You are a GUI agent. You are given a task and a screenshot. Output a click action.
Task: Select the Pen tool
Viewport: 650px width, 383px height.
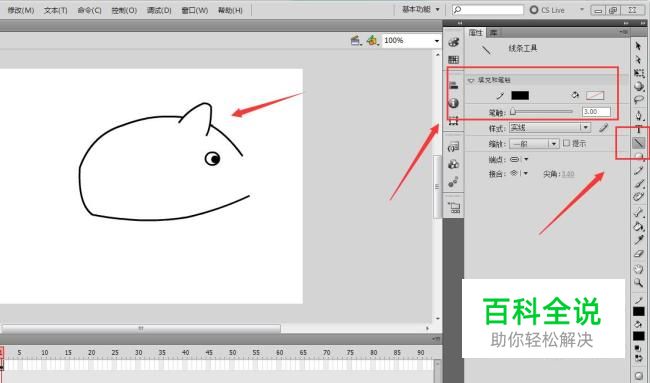point(638,115)
